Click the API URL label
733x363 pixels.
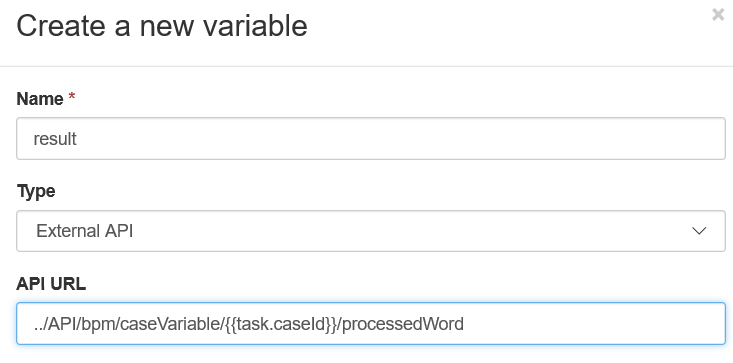[x=51, y=284]
